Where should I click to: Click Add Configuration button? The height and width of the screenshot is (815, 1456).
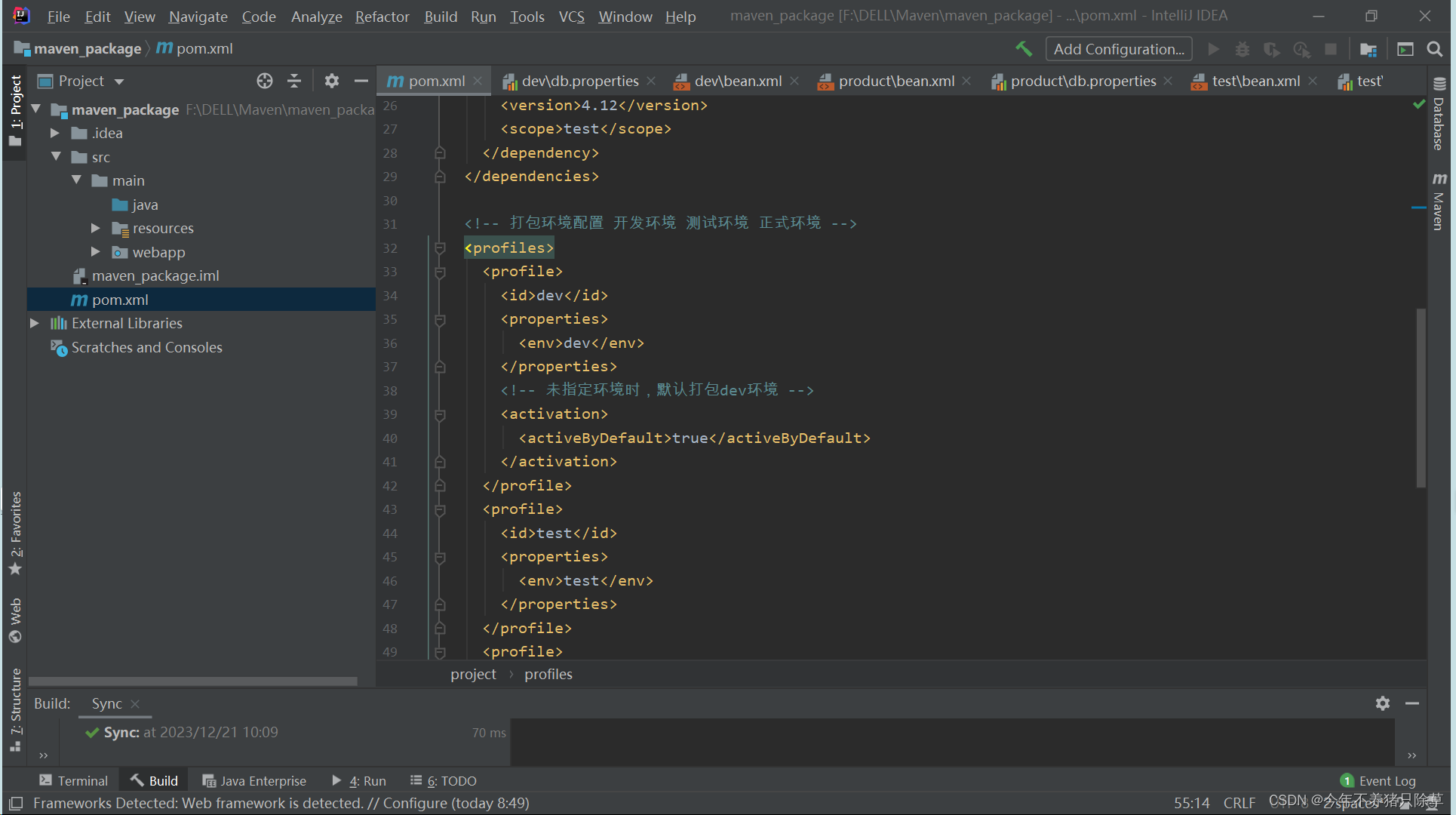point(1119,49)
